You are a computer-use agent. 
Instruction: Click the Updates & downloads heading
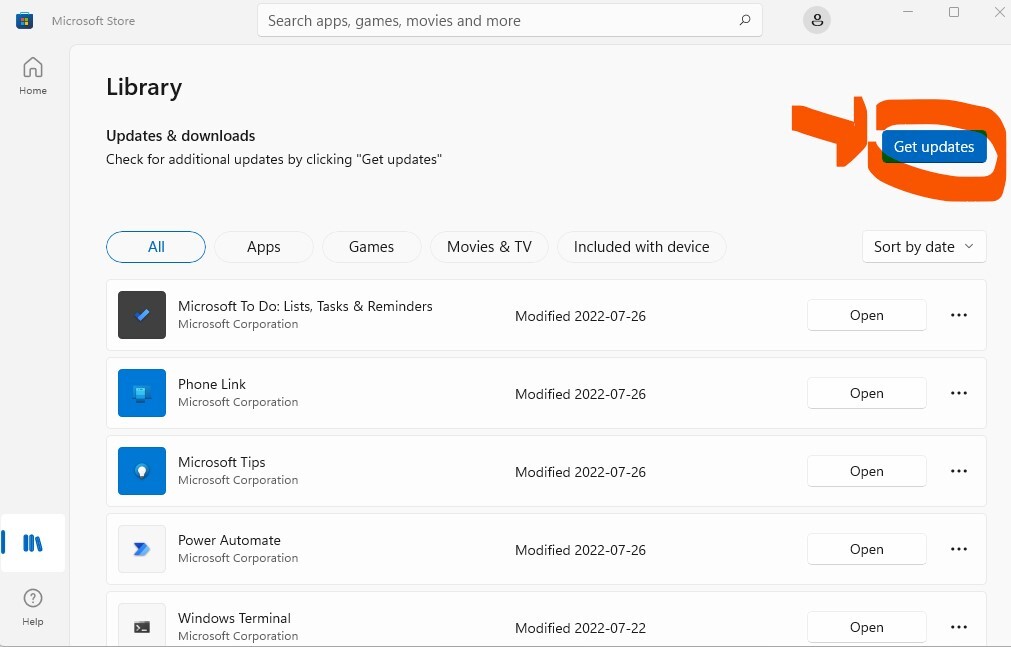(x=181, y=135)
